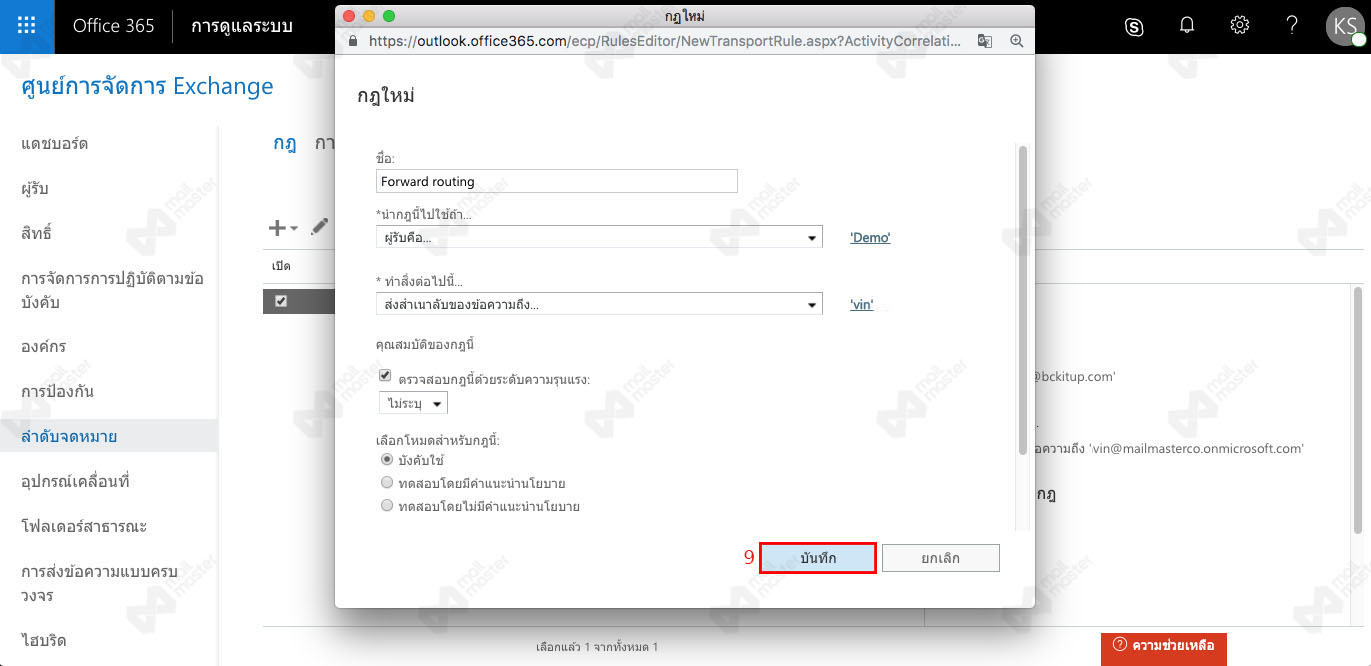This screenshot has height=666, width=1371.
Task: Open การป้องกัน in the sidebar
Action: click(58, 391)
